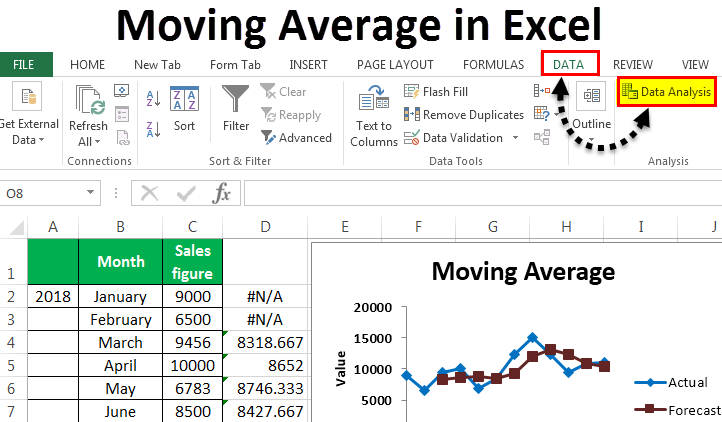Click the Refresh All icon
This screenshot has width=722, height=422.
(x=90, y=100)
